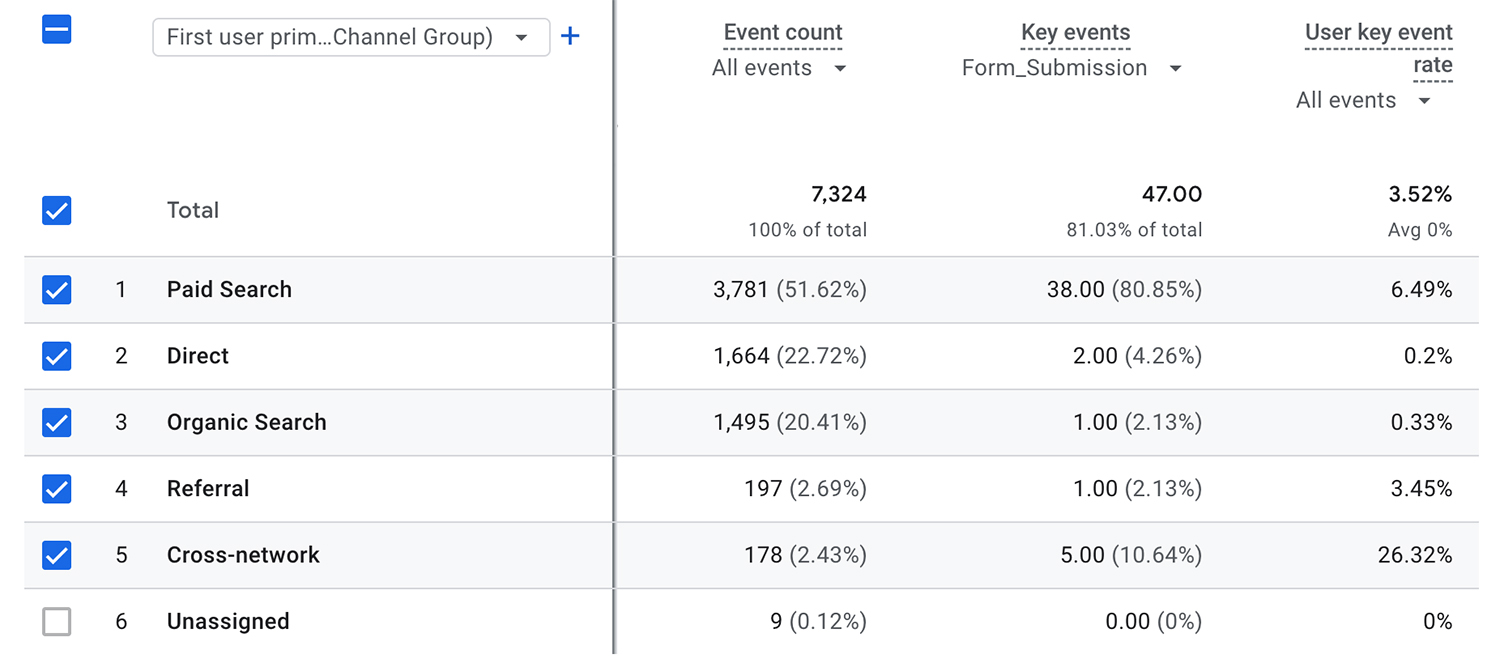This screenshot has height=667, width=1500.
Task: Open the primary dimension selector dropdown
Action: click(350, 36)
